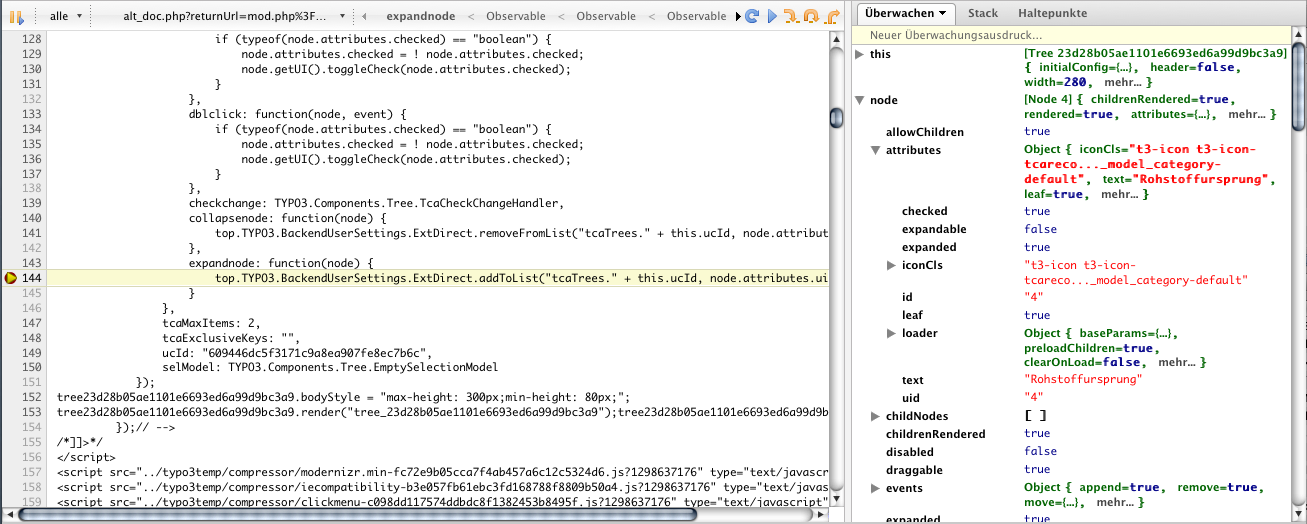The width and height of the screenshot is (1307, 524).
Task: Expand the 'loader' object
Action: pos(891,333)
